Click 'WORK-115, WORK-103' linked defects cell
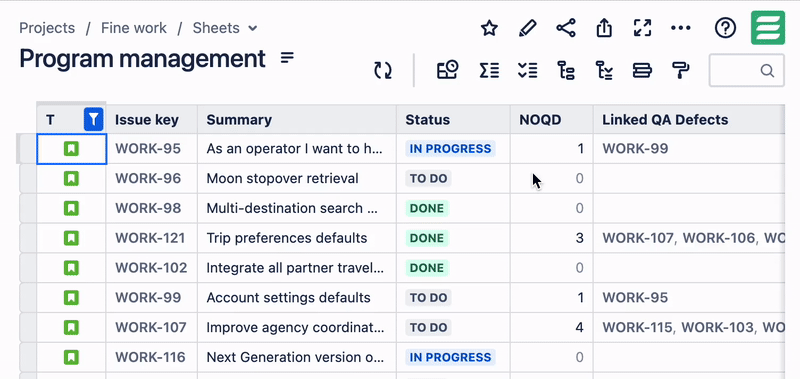 (689, 327)
